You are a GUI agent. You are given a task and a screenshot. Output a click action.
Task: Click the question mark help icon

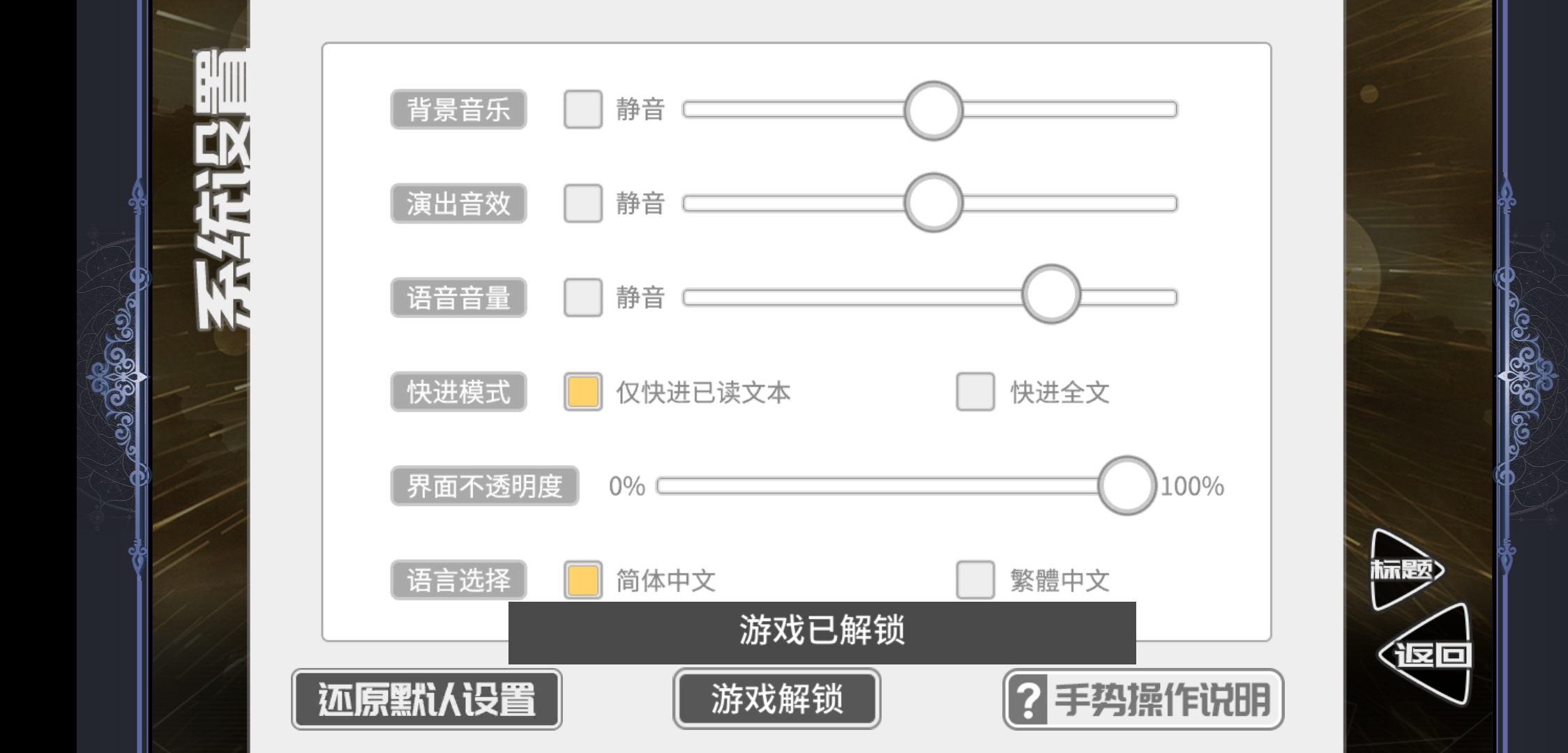pos(1027,699)
